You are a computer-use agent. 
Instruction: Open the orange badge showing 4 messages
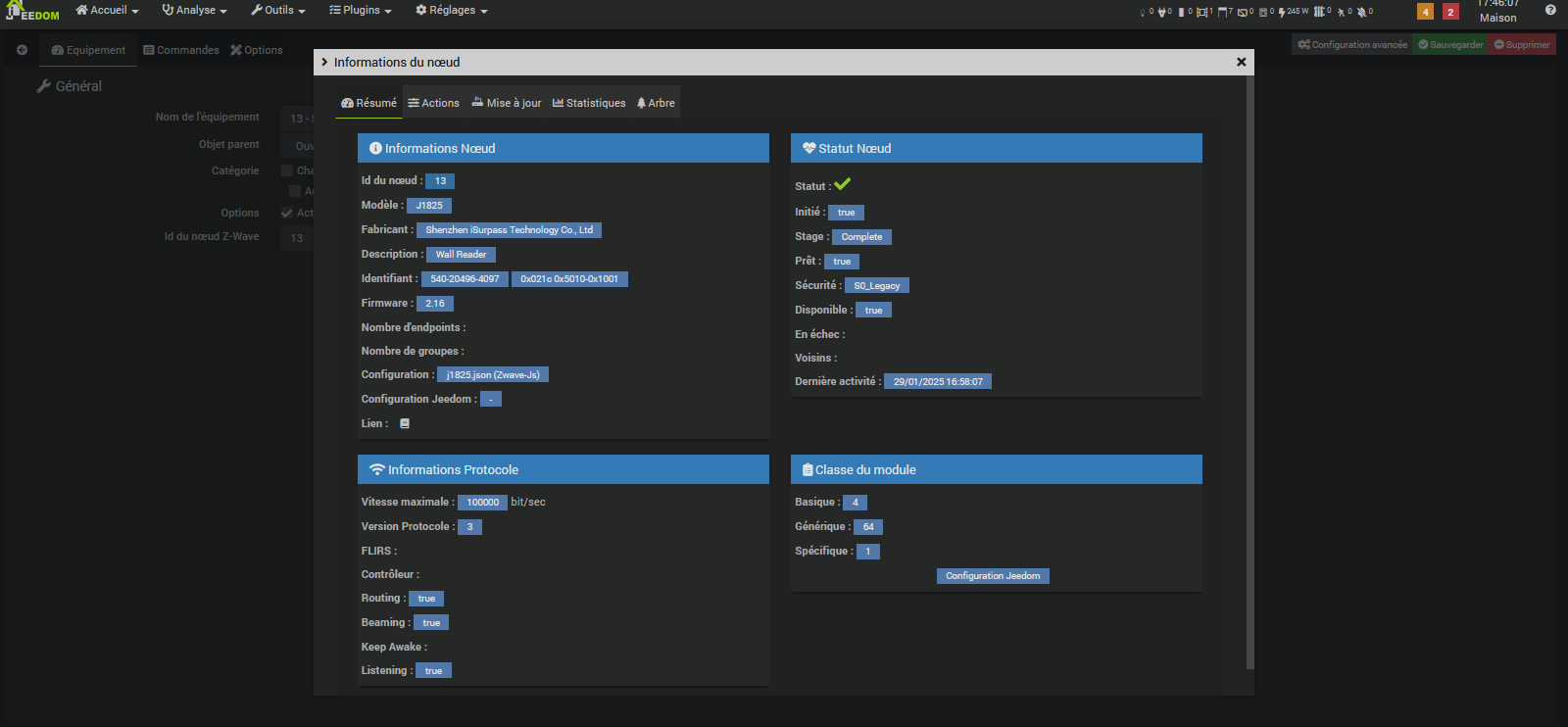[1425, 12]
